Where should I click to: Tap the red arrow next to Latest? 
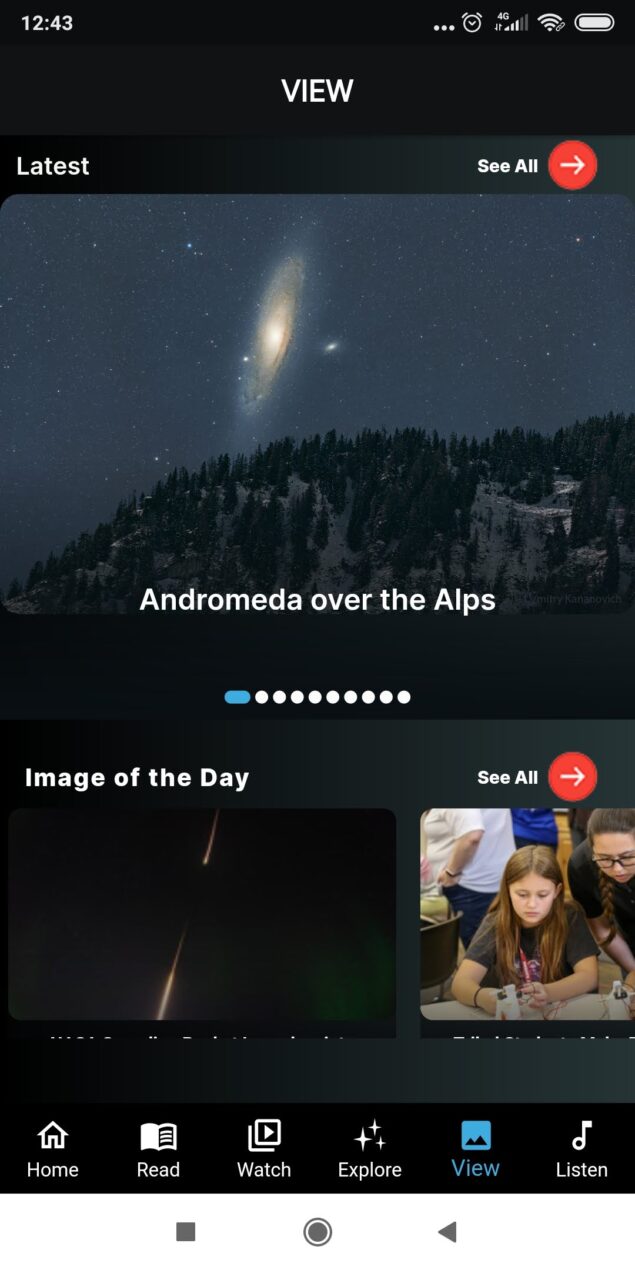pos(573,166)
